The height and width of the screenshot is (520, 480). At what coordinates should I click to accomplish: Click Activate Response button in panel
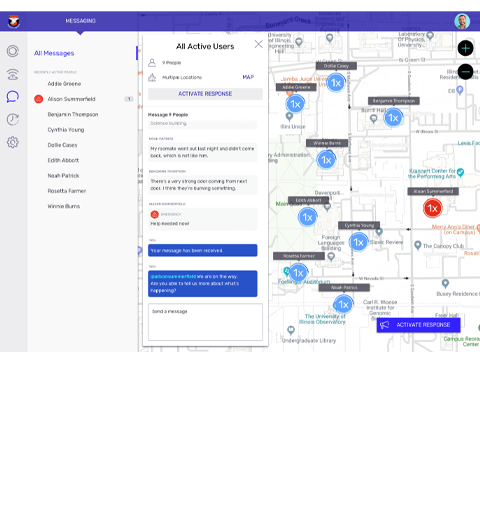tap(205, 94)
